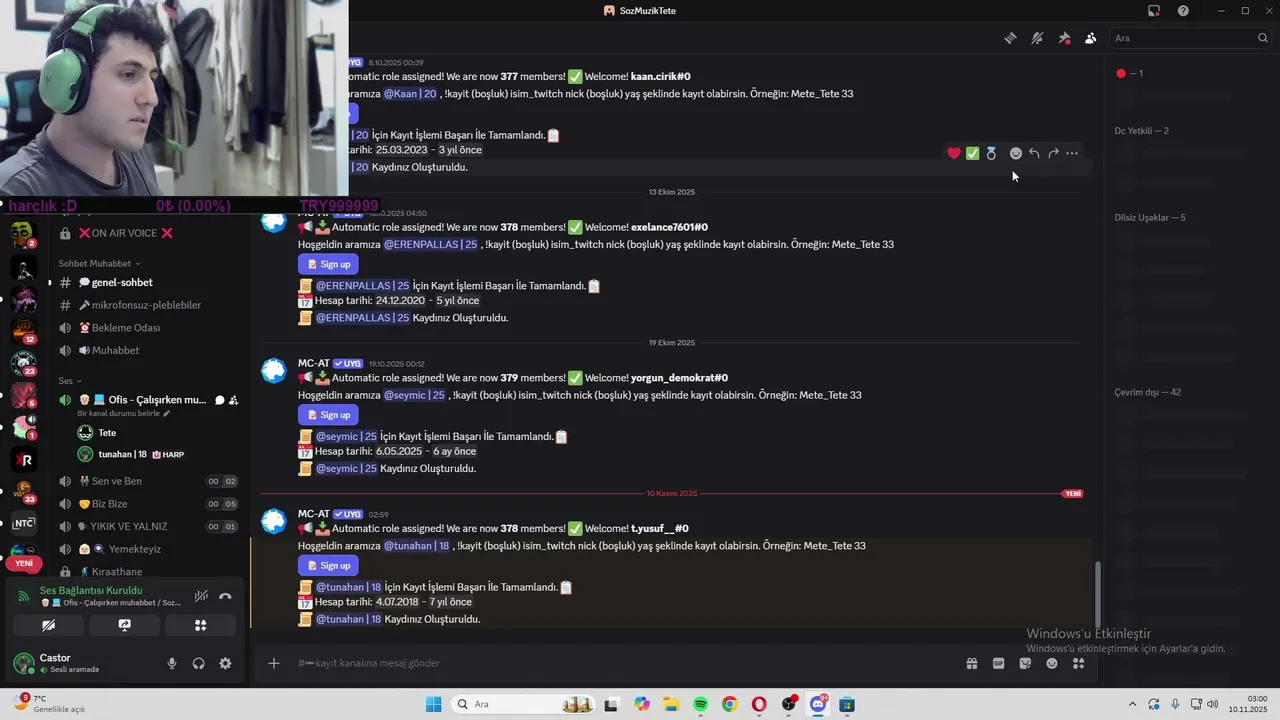Viewport: 1280px width, 720px height.
Task: Collapse the Ses category
Action: 70,381
